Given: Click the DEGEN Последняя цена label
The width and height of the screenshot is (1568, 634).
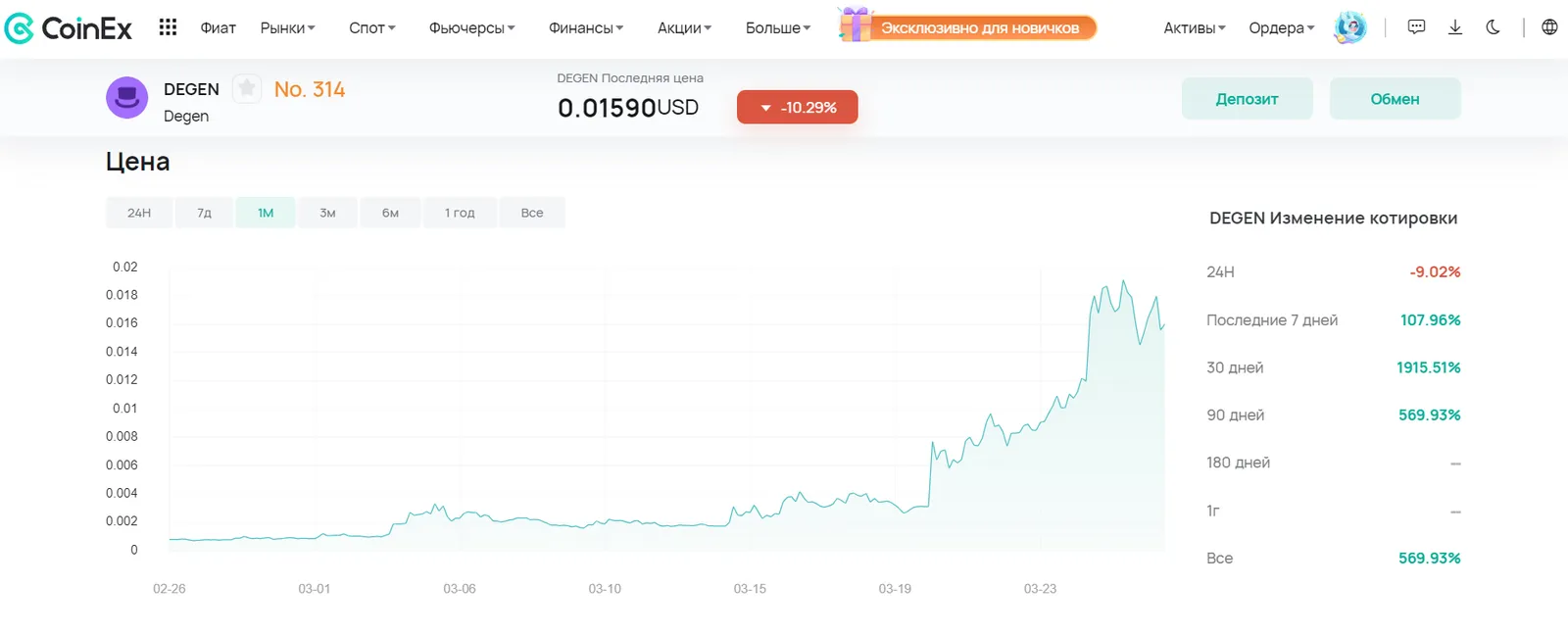Looking at the screenshot, I should (630, 78).
